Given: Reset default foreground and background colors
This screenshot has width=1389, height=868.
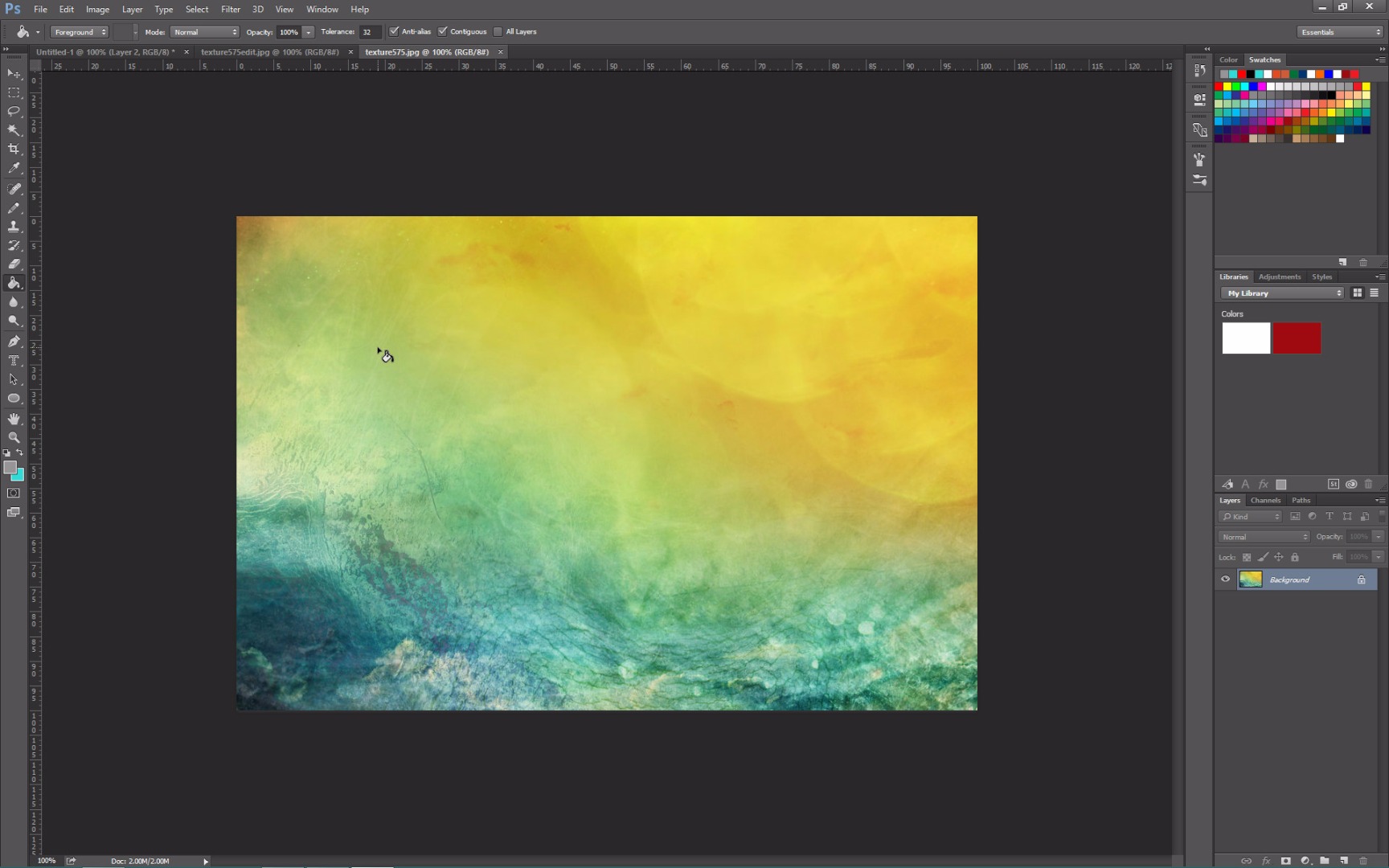Looking at the screenshot, I should pos(7,453).
